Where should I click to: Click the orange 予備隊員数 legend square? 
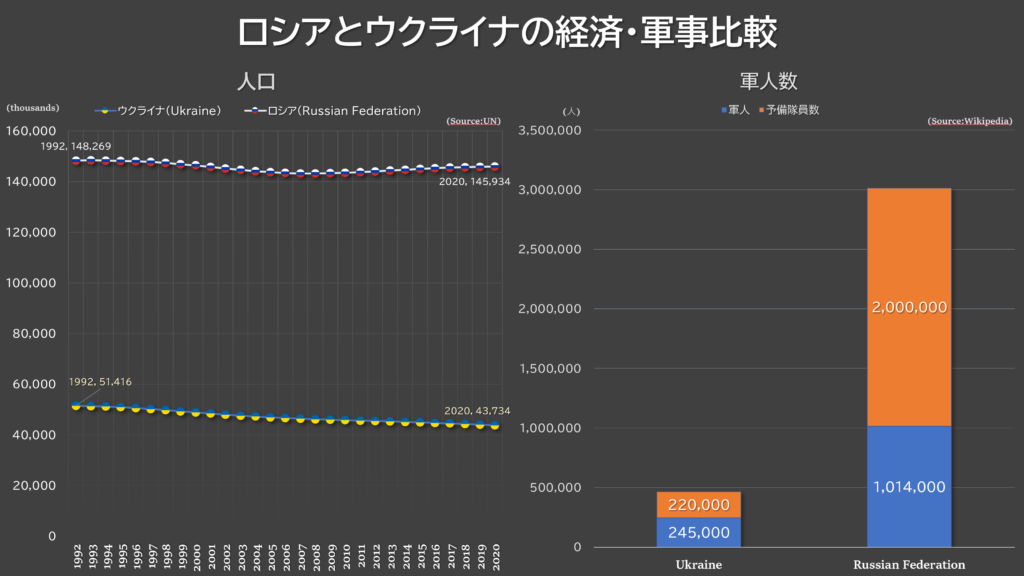(761, 110)
